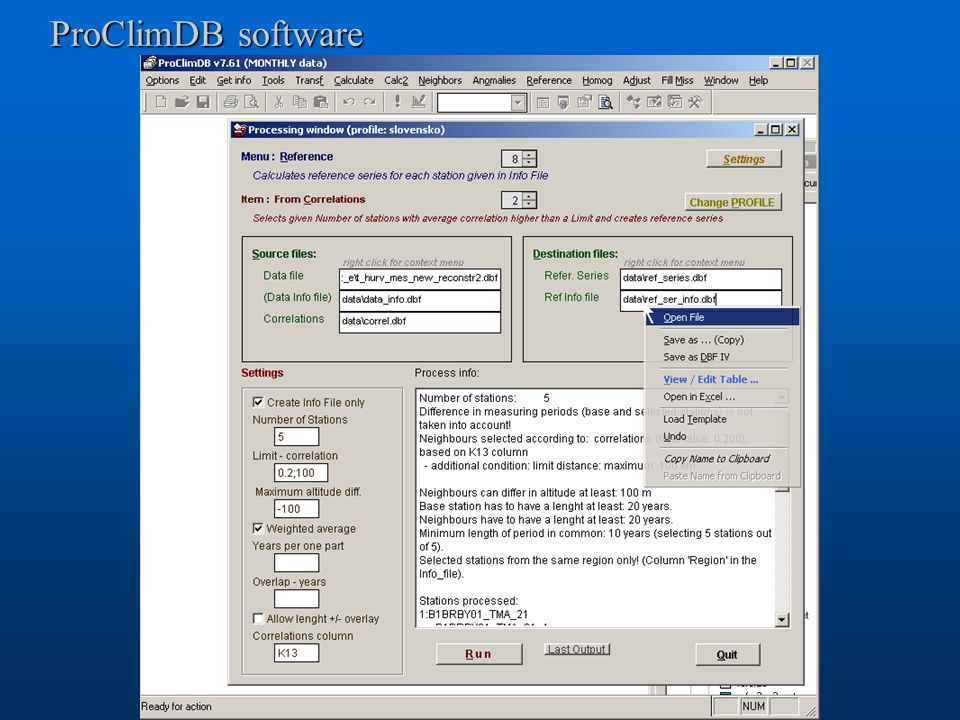Click the Overlap - years field

(296, 599)
